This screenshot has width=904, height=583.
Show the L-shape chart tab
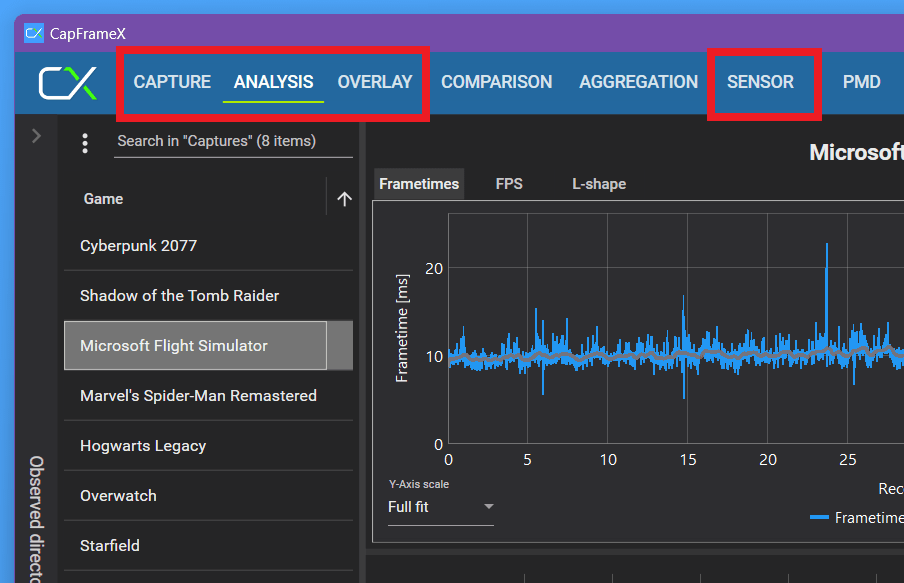pos(599,184)
